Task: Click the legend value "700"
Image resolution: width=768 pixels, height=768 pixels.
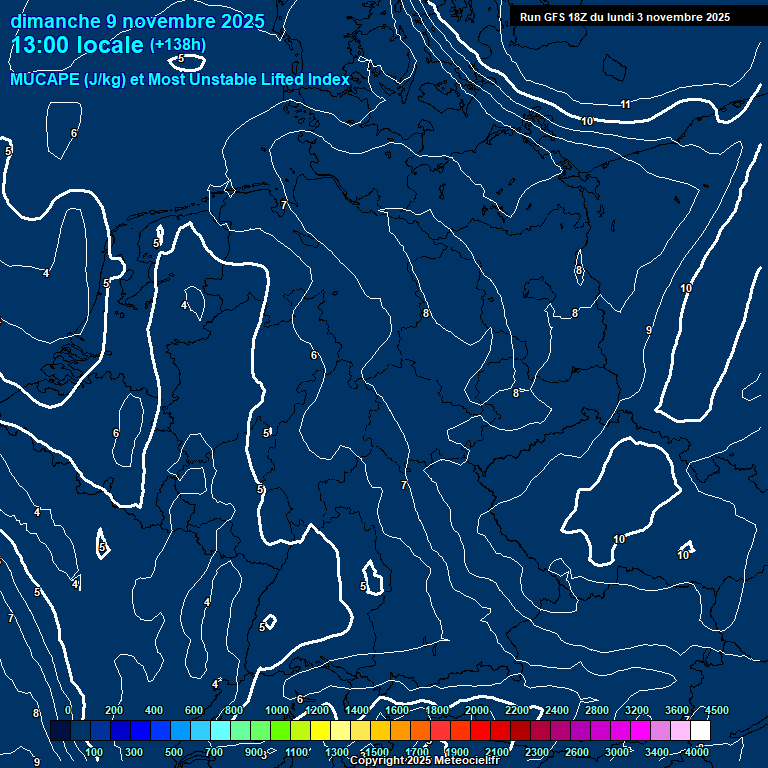Action: (214, 752)
